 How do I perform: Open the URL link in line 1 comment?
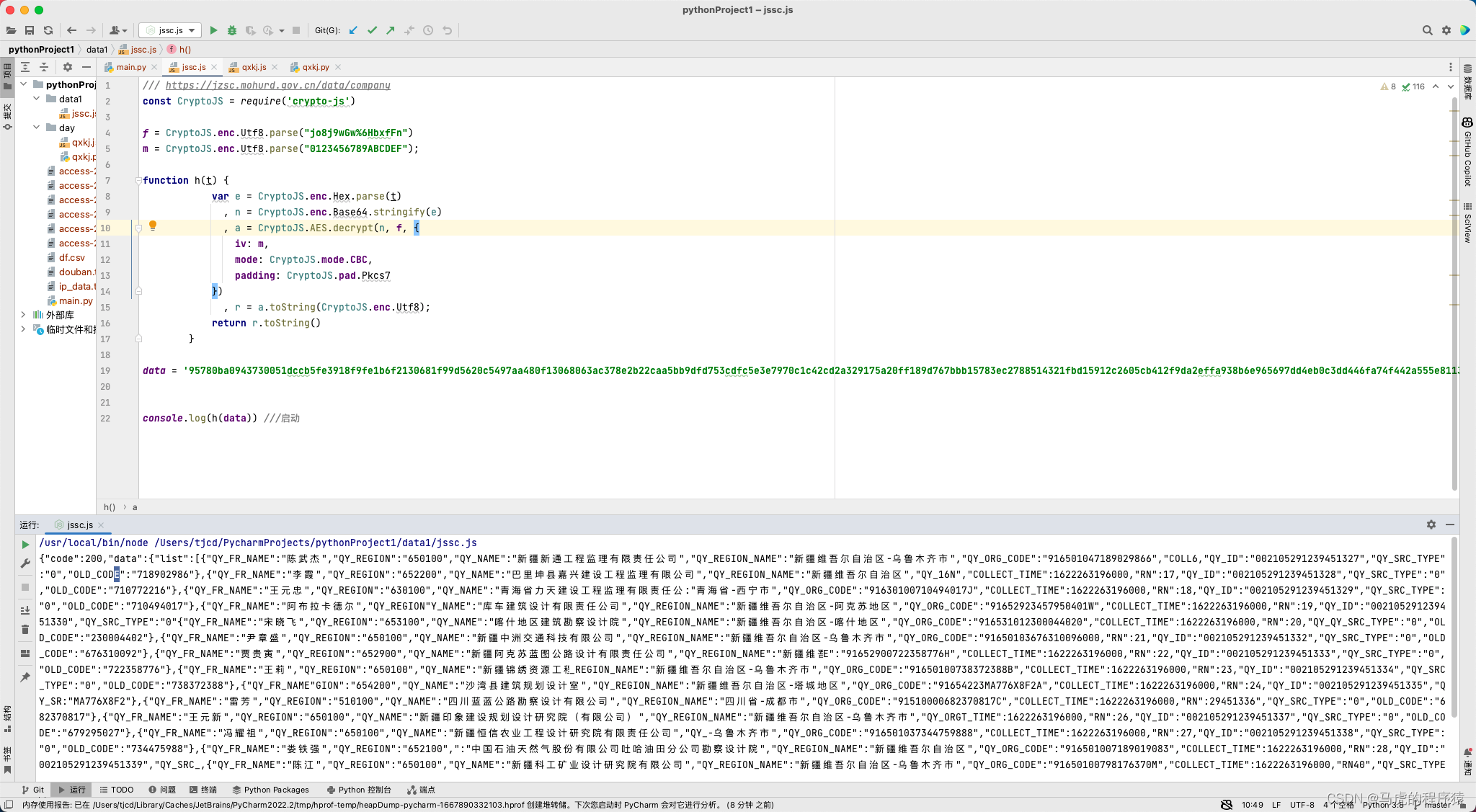277,85
